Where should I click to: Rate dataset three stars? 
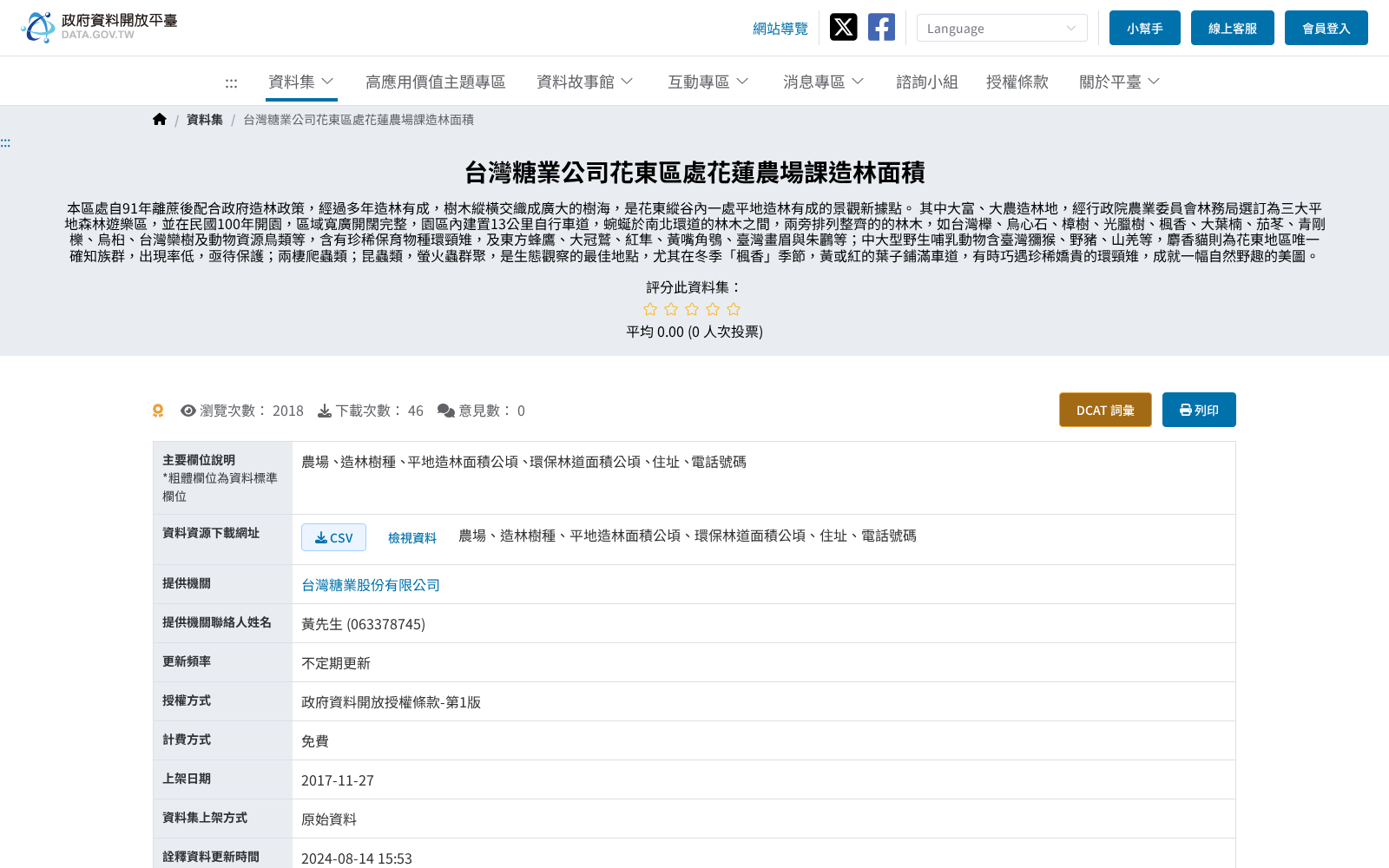(692, 309)
